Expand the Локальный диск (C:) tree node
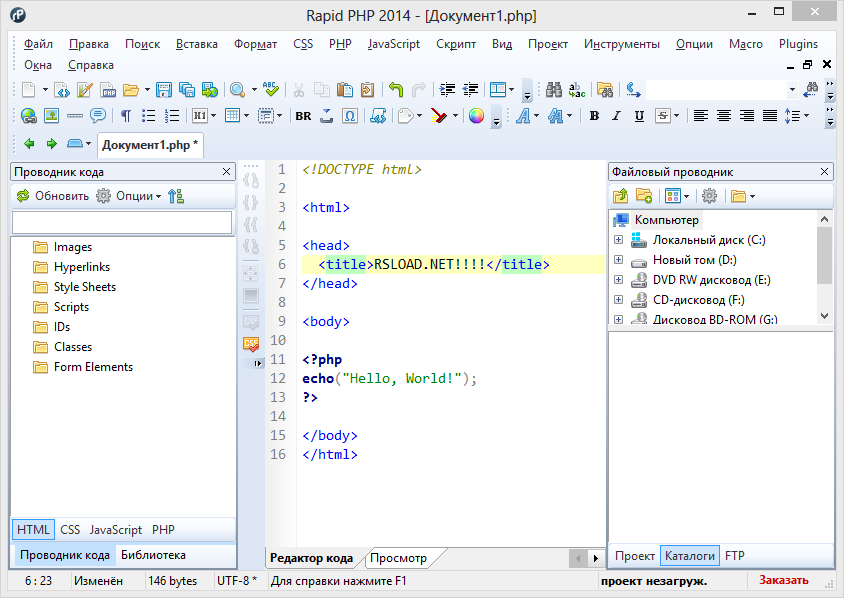The image size is (844, 598). pos(618,240)
